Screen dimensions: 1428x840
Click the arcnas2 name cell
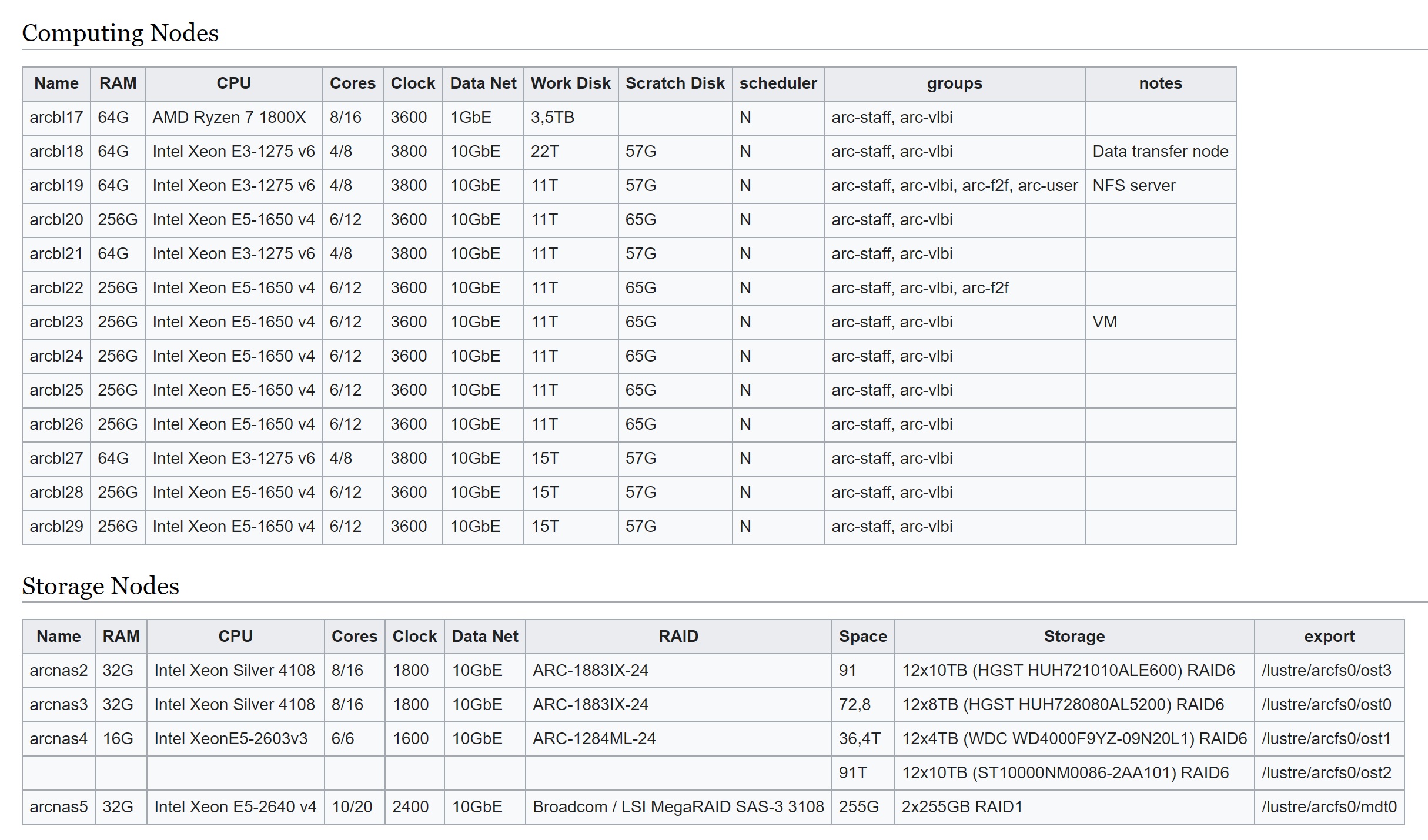(59, 671)
